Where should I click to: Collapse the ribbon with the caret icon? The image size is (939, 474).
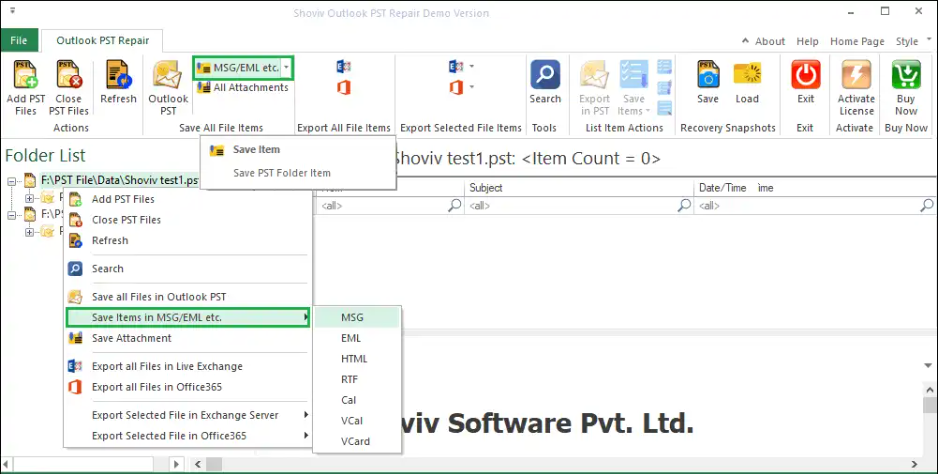[746, 41]
